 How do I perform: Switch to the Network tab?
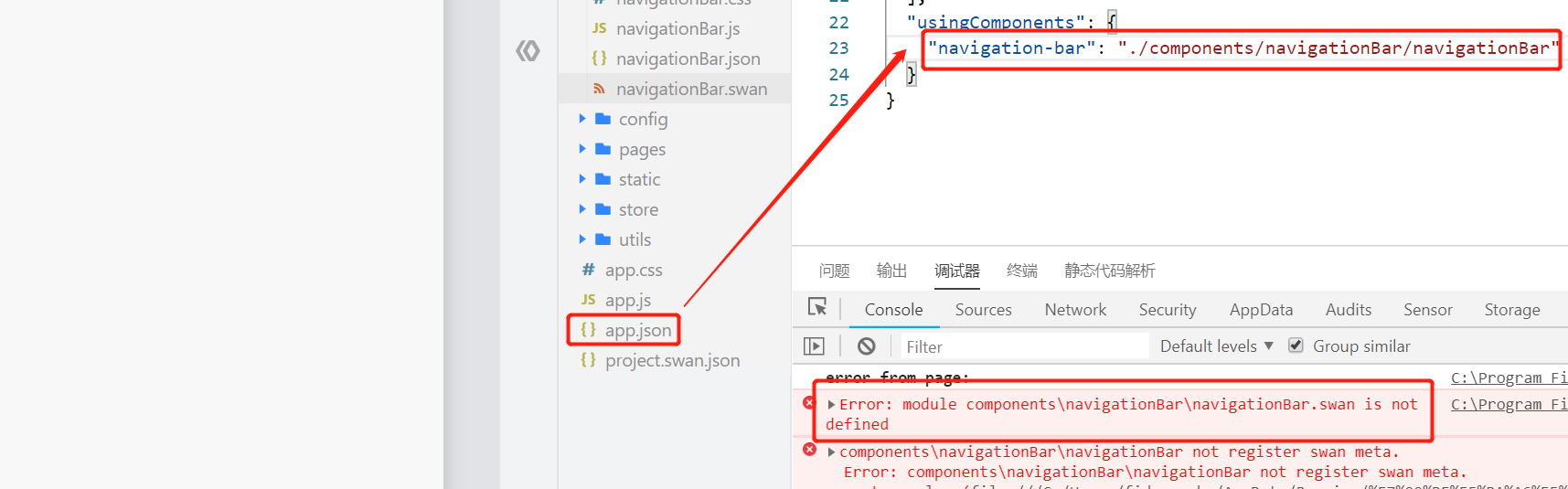pos(1075,310)
